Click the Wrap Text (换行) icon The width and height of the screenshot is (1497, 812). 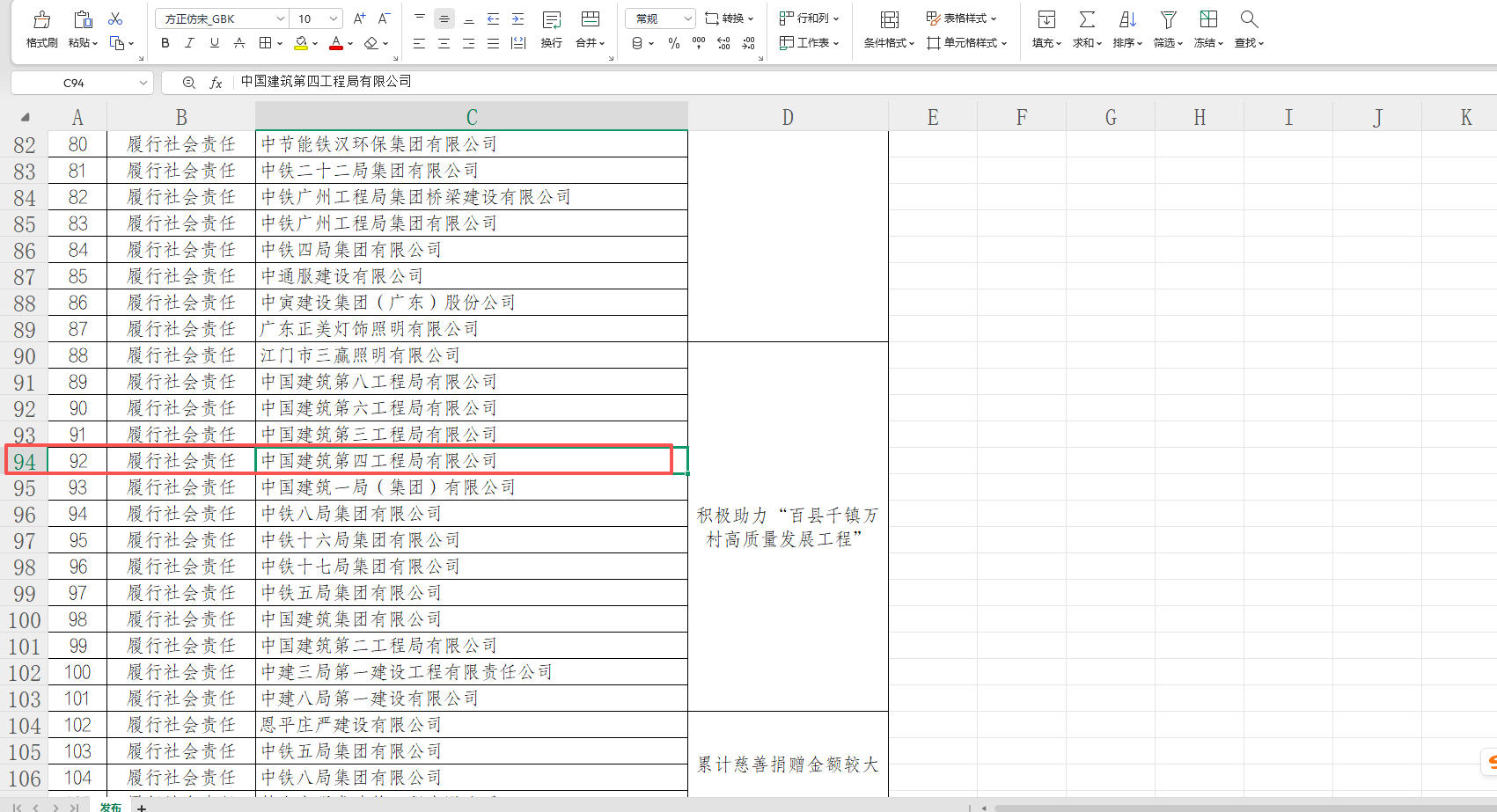pyautogui.click(x=552, y=20)
